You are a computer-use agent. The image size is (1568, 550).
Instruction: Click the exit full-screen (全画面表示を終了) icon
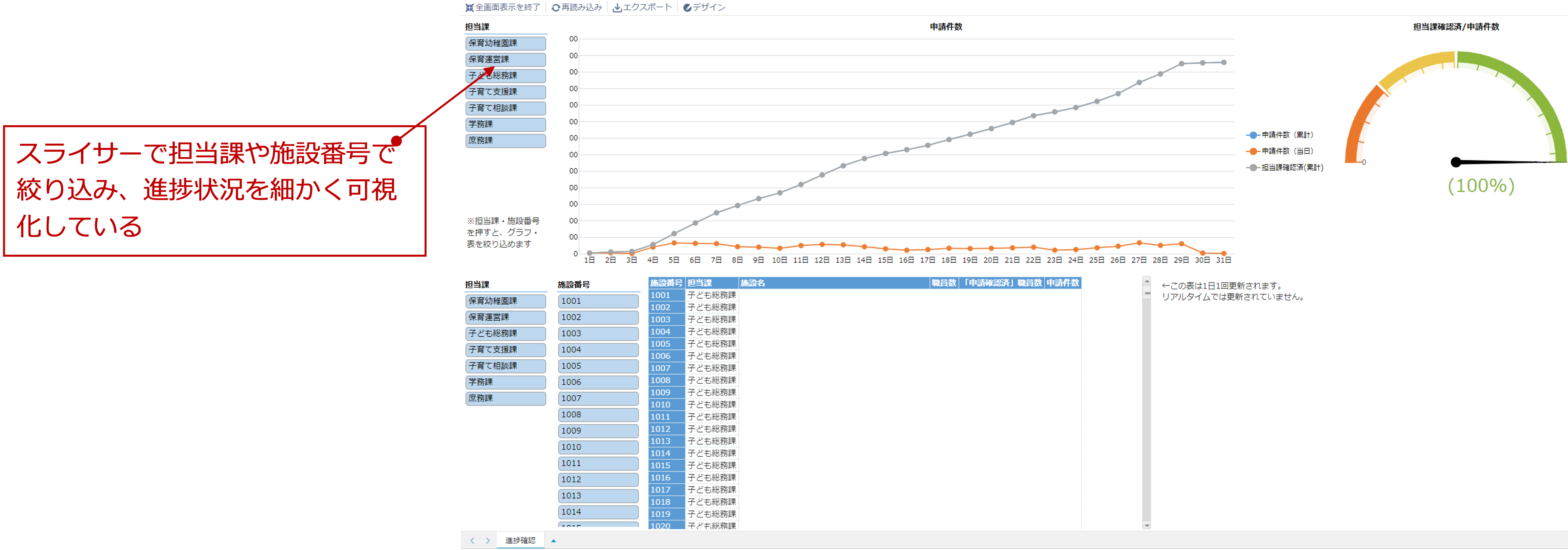(469, 8)
